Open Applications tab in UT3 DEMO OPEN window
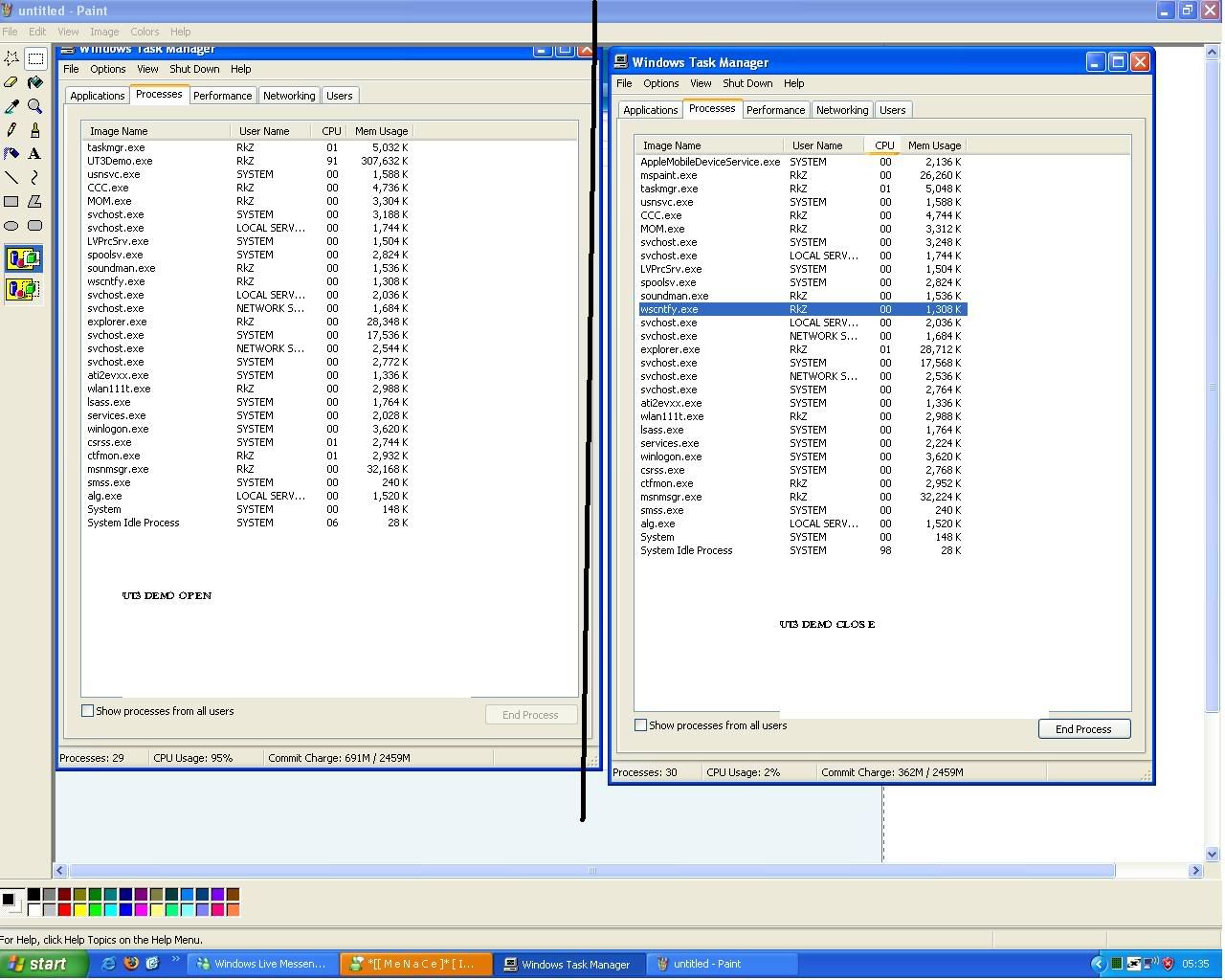The image size is (1225, 980). point(98,96)
